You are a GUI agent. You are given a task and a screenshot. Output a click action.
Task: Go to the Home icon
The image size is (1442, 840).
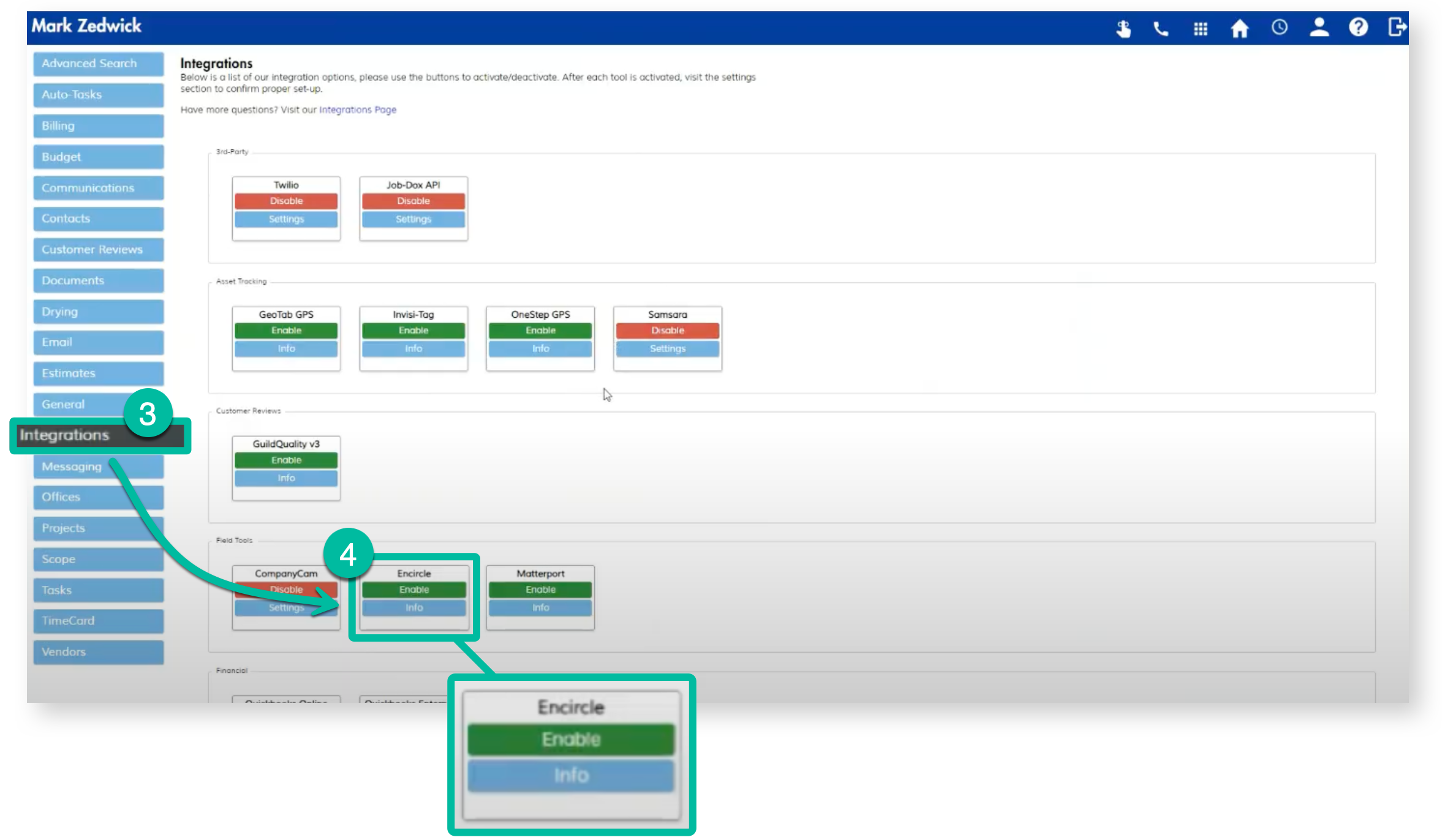pyautogui.click(x=1239, y=27)
